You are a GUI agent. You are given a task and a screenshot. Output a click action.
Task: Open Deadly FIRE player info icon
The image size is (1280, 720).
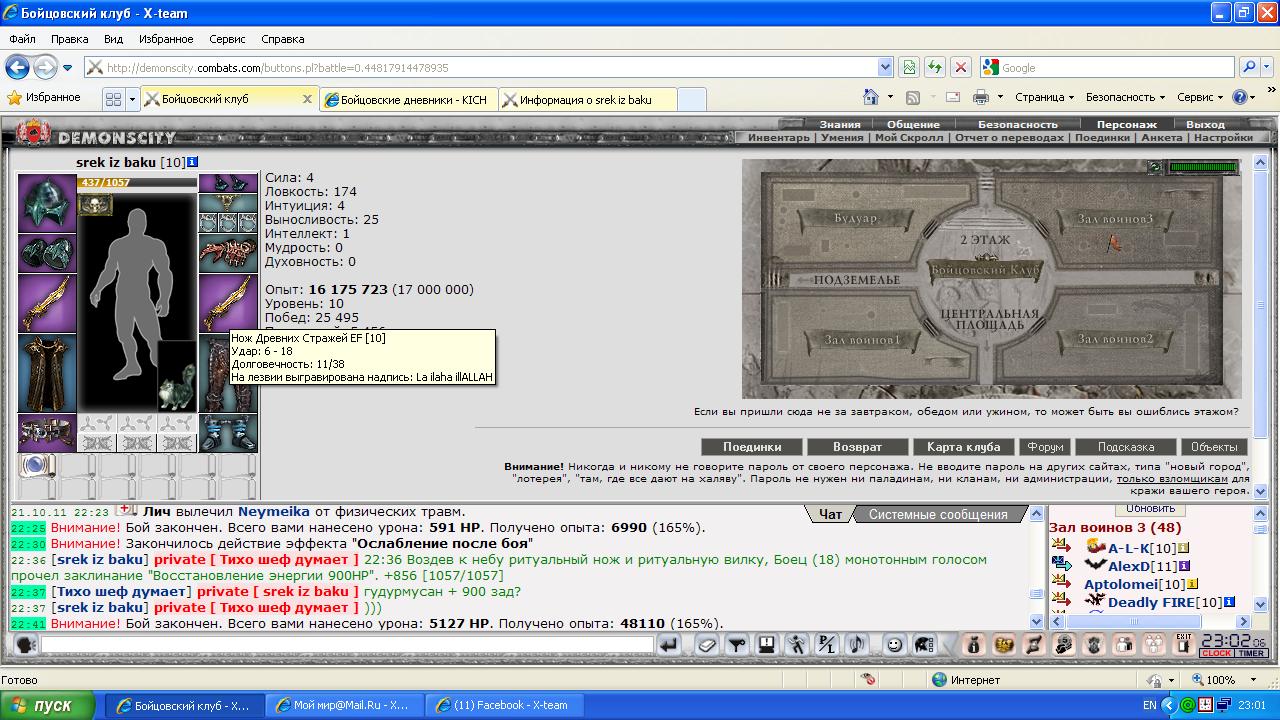tap(1230, 602)
